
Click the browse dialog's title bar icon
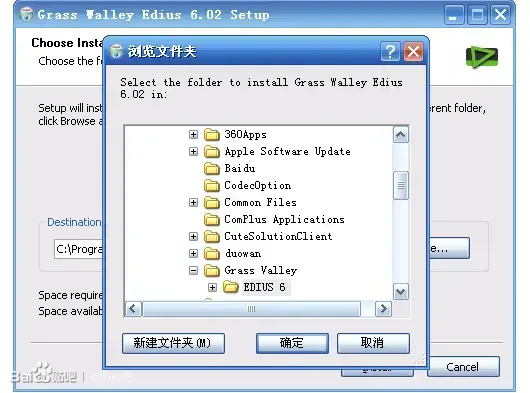tap(116, 51)
